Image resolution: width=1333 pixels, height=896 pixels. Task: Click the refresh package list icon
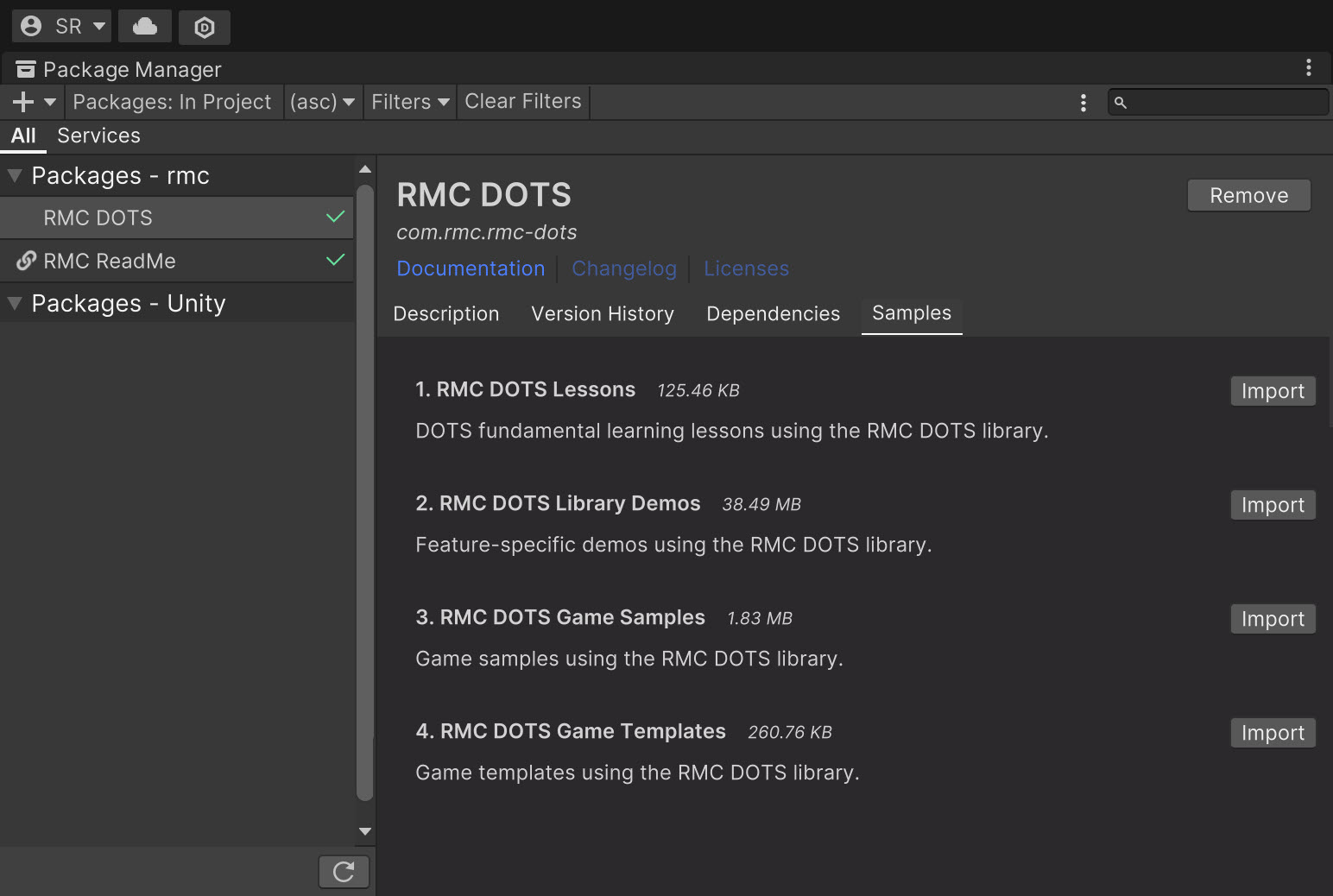point(344,872)
